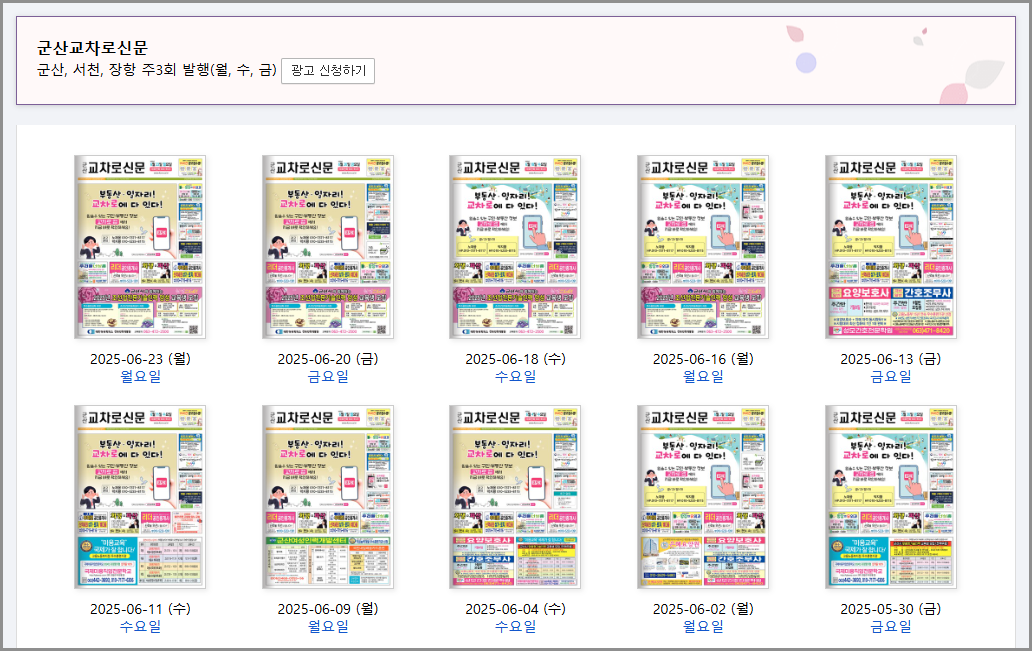
Task: Click the 광고 신청하기 button
Action: pyautogui.click(x=330, y=71)
